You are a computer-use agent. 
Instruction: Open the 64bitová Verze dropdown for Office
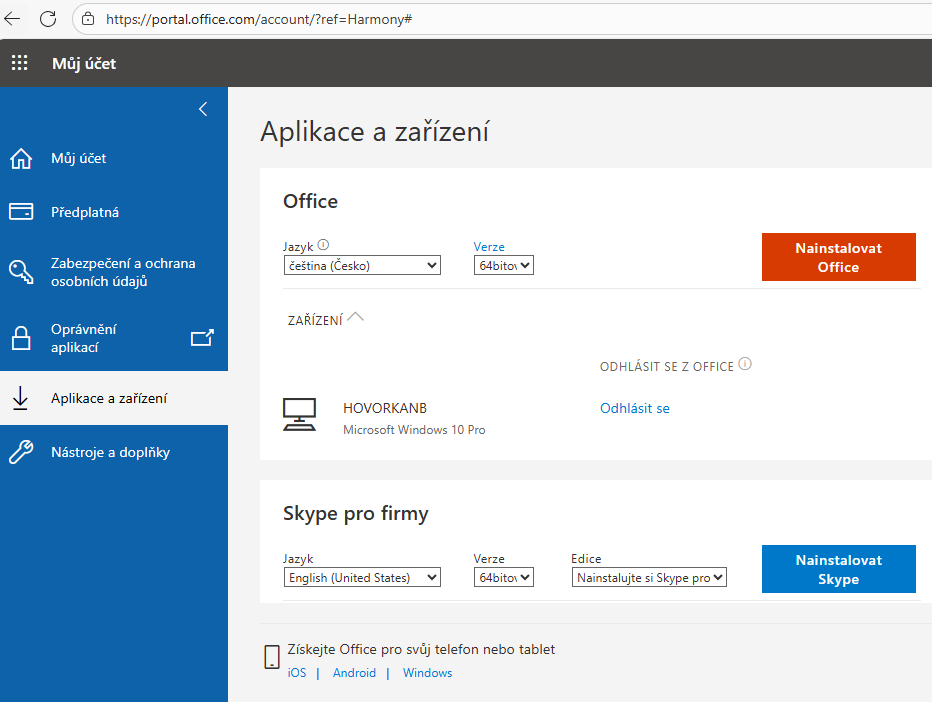point(503,264)
